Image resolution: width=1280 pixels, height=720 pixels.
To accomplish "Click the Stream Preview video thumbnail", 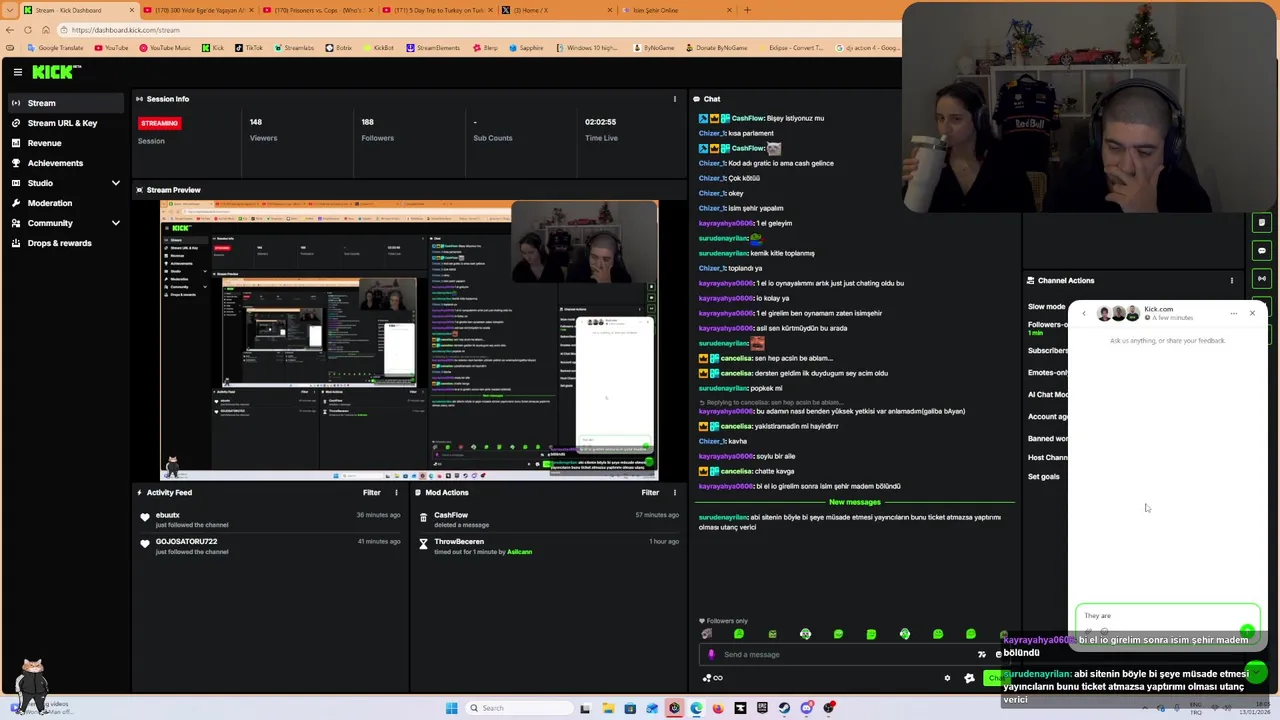I will pyautogui.click(x=409, y=340).
